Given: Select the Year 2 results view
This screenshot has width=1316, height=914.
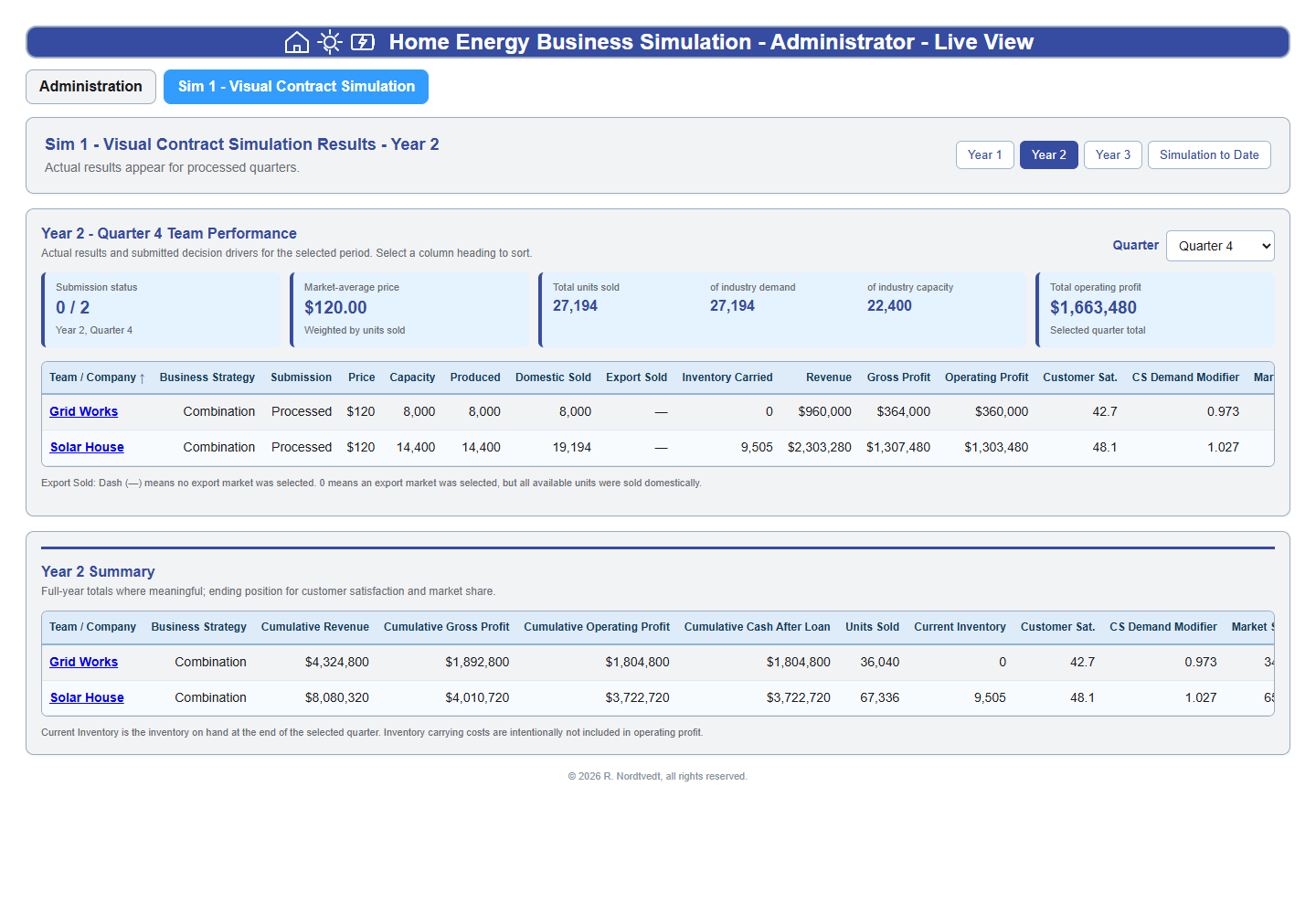Looking at the screenshot, I should point(1049,155).
